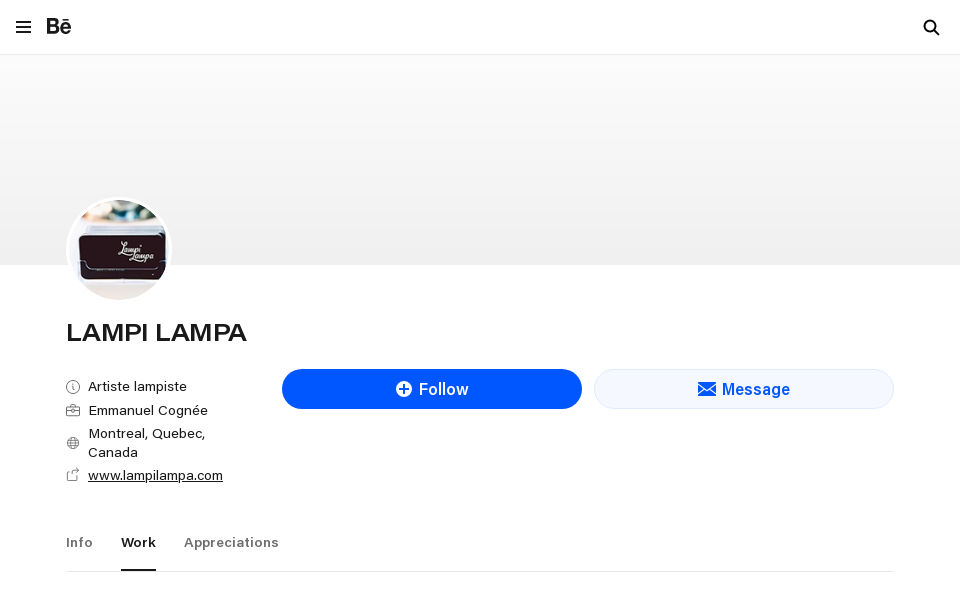The width and height of the screenshot is (960, 600).
Task: Click the plus icon inside Follow button
Action: pos(405,389)
